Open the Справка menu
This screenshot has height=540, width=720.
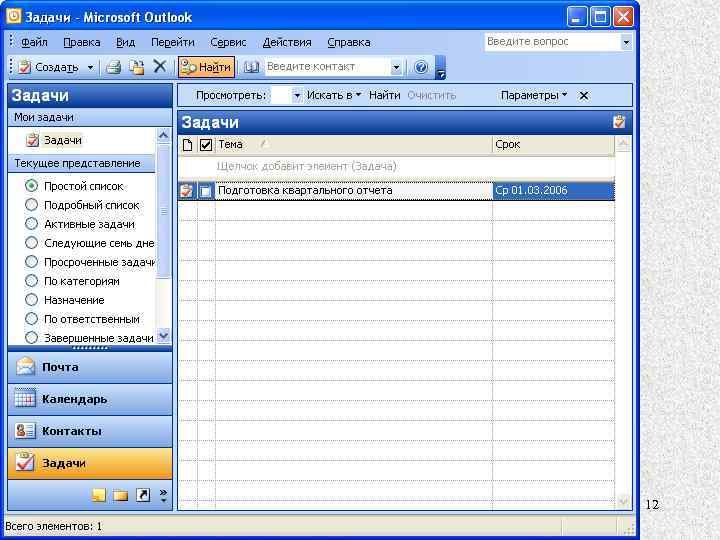coord(349,42)
